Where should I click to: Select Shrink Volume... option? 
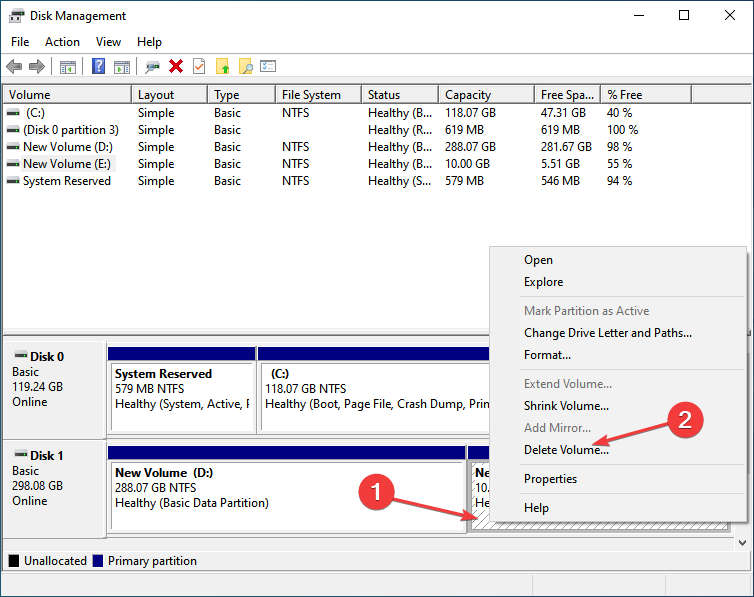(566, 406)
